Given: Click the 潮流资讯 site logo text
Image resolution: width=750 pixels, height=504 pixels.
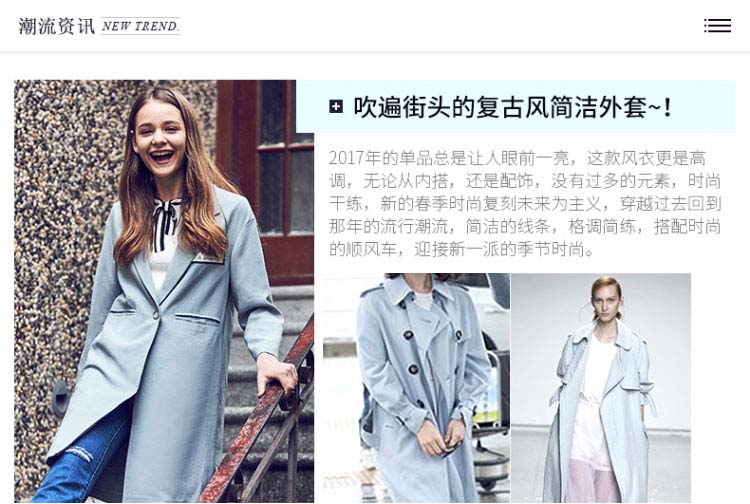Looking at the screenshot, I should coord(56,26).
